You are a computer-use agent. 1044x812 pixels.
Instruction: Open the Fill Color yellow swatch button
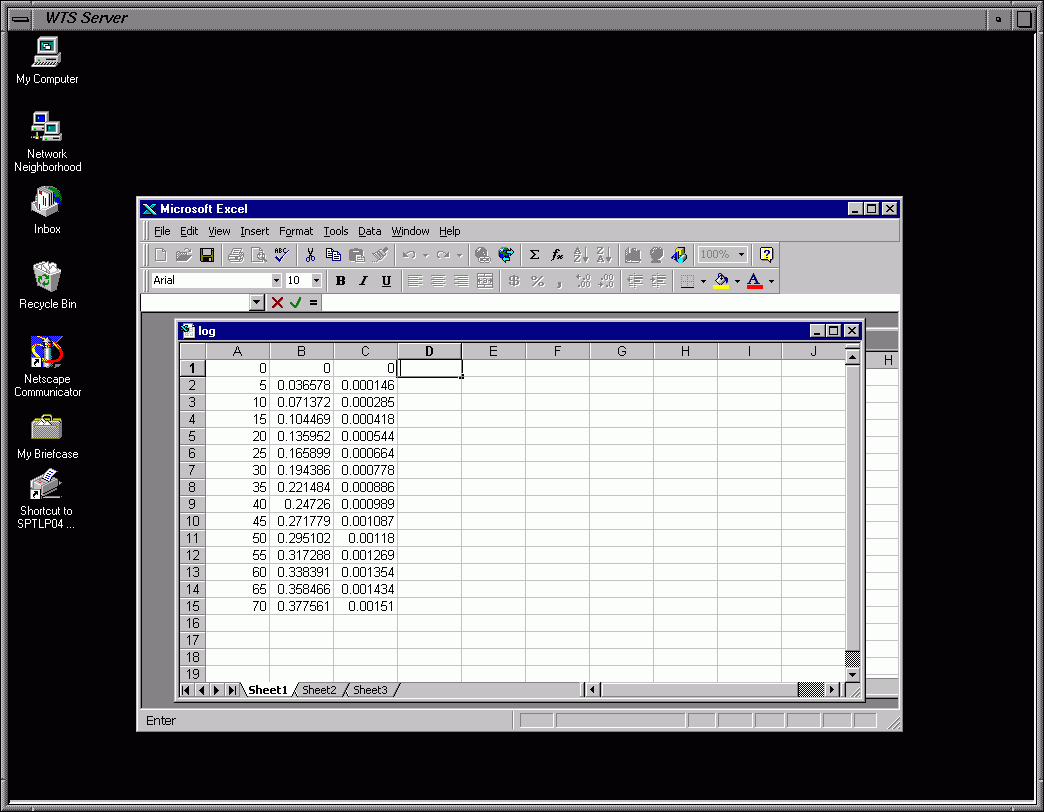coord(721,281)
